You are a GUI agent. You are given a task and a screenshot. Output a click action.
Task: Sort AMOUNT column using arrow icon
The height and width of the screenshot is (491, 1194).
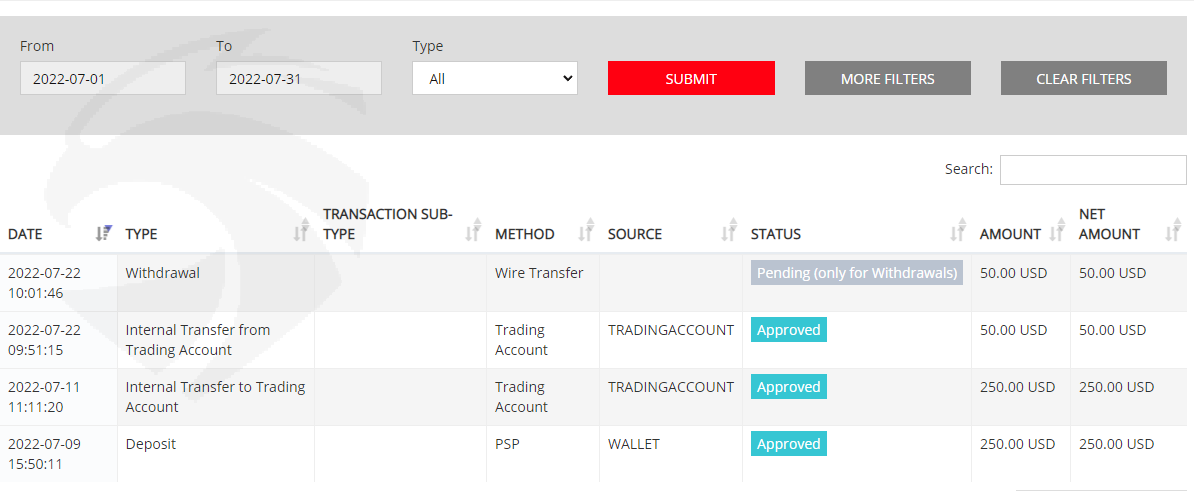(1056, 229)
